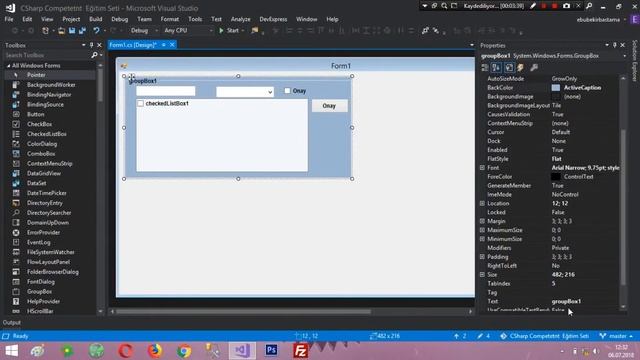Open the Format menu
This screenshot has width=640, height=360.
coord(169,19)
